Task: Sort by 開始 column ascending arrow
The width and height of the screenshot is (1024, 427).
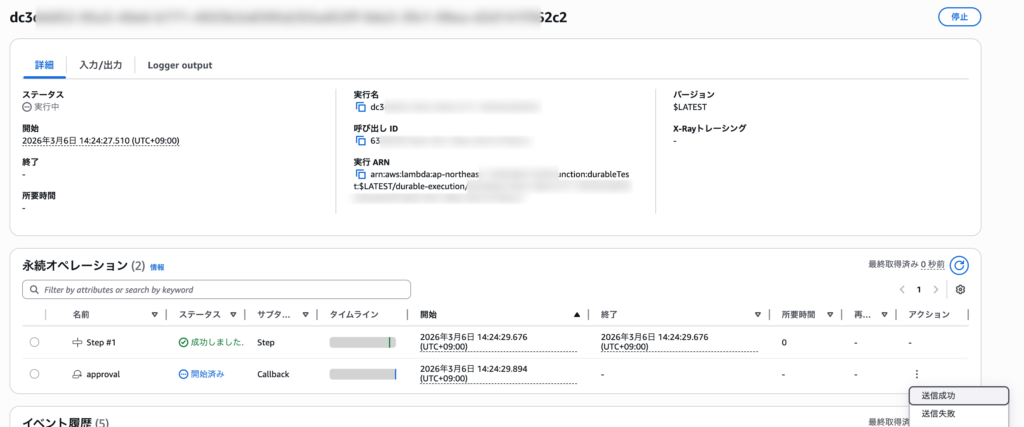Action: (576, 314)
